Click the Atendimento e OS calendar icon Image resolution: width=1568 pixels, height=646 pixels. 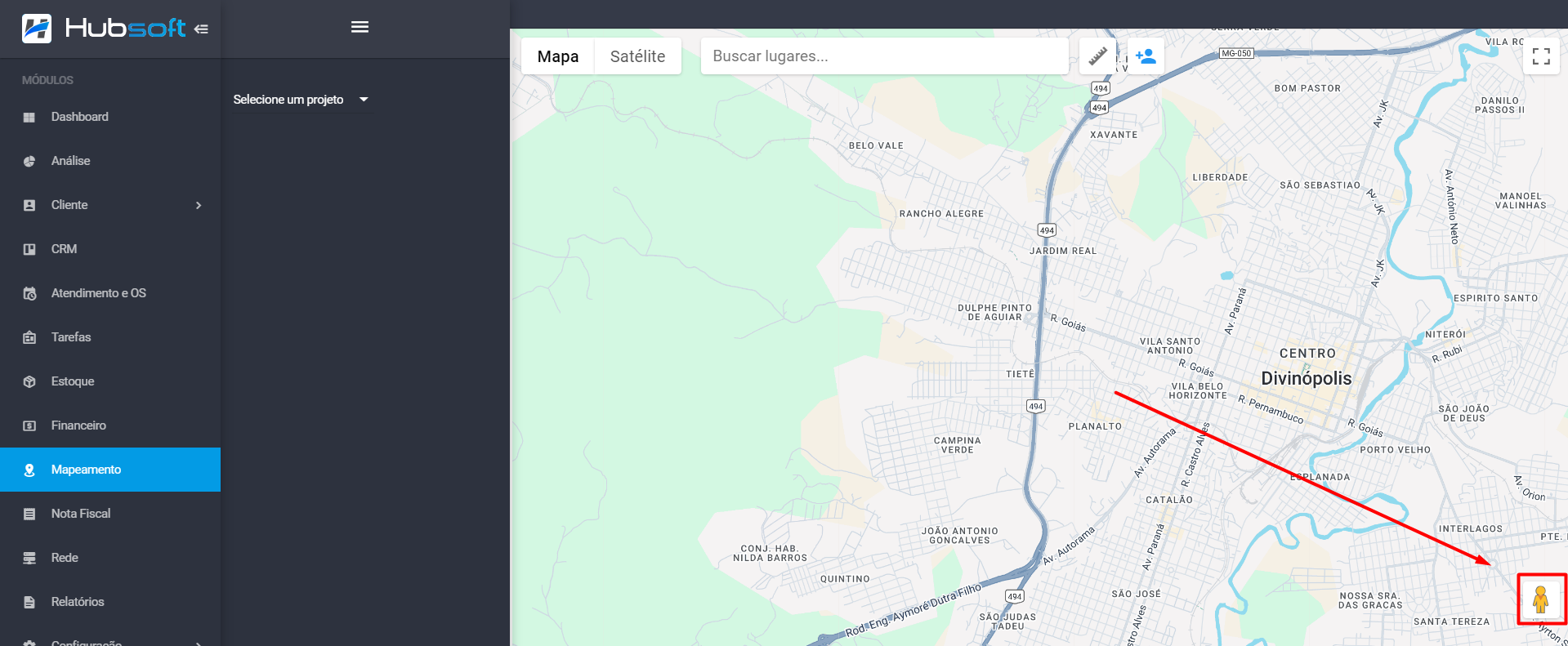coord(29,293)
